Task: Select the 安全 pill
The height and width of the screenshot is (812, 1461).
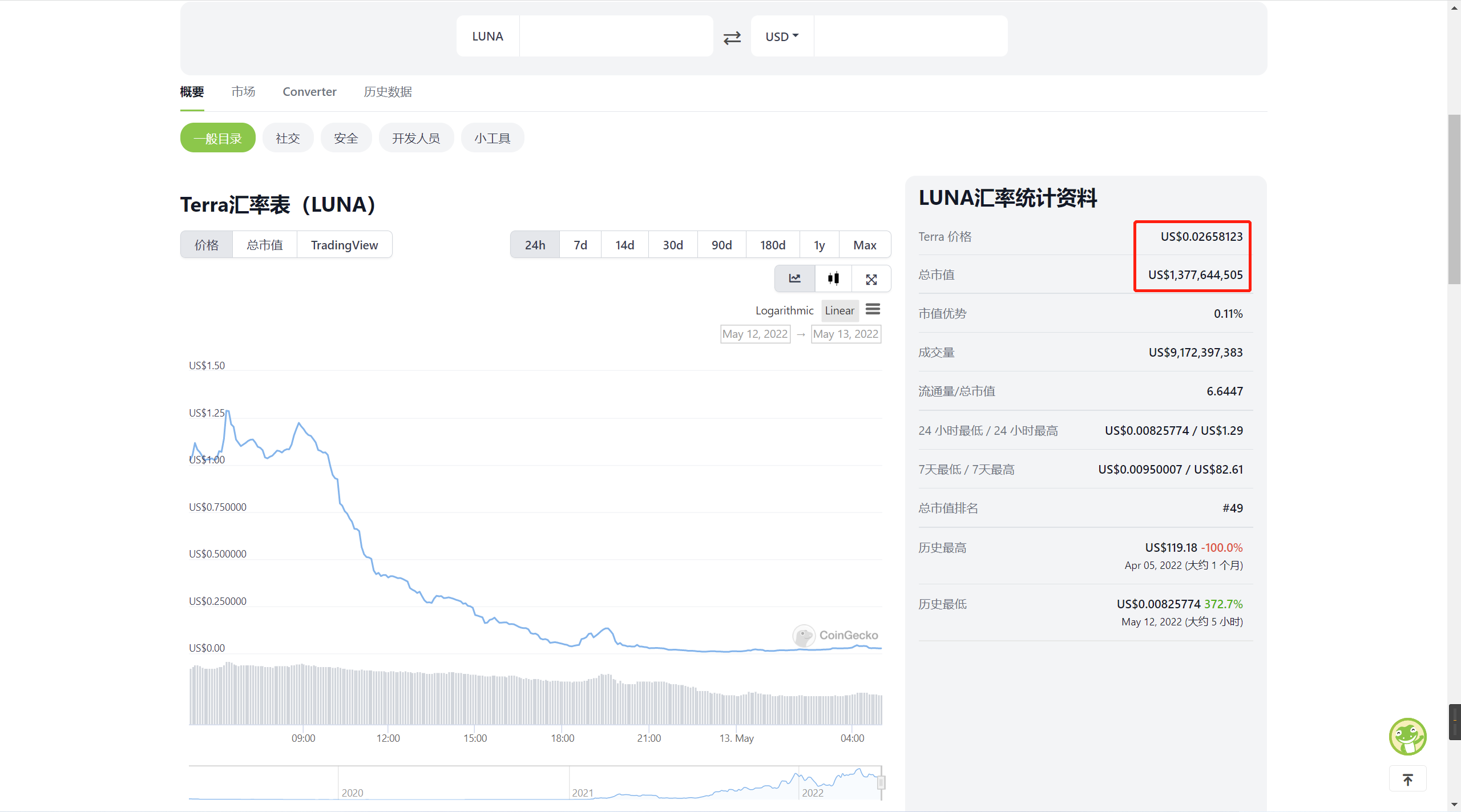Action: point(346,138)
